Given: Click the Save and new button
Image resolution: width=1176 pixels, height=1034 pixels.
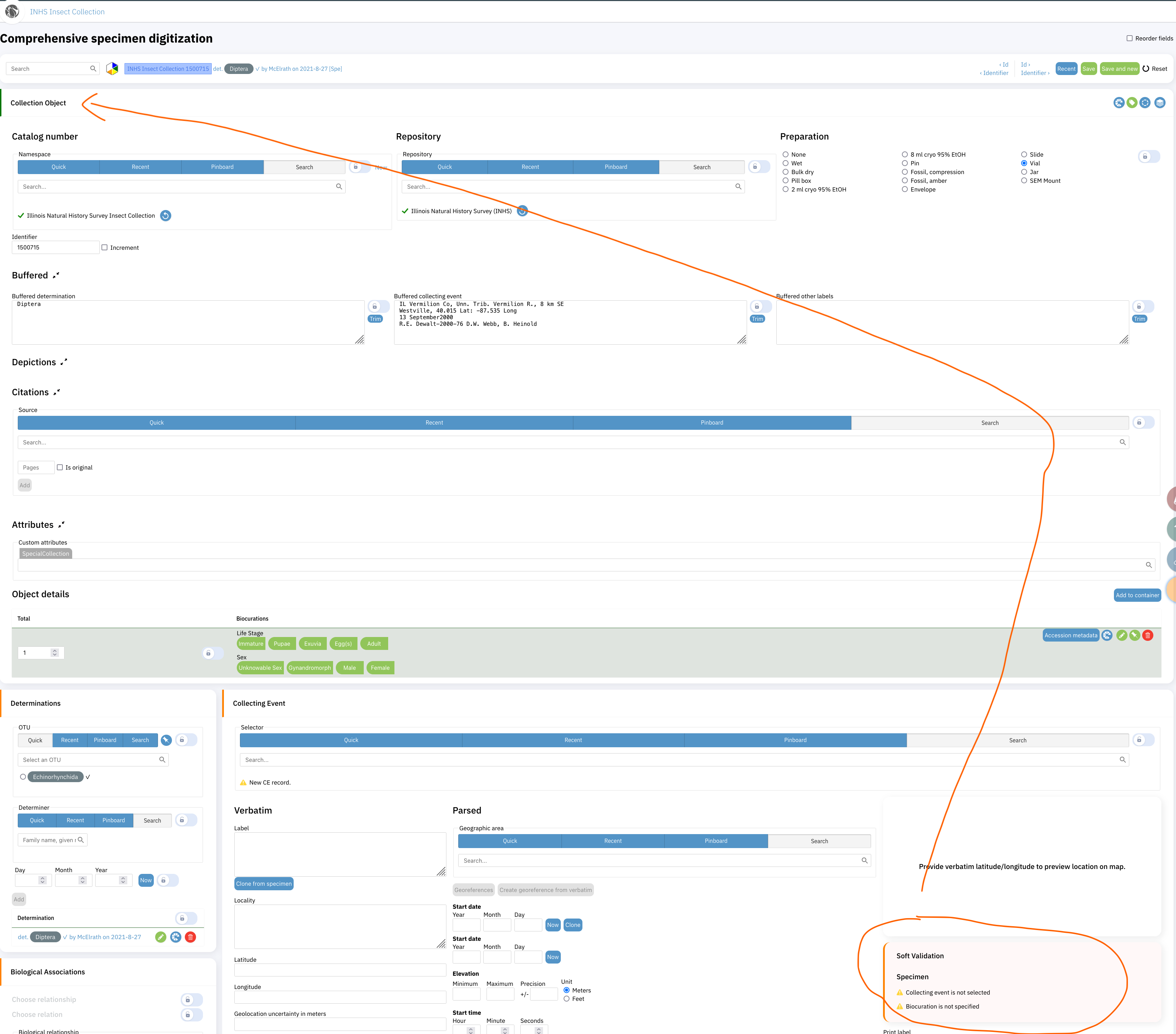Looking at the screenshot, I should [x=1119, y=68].
